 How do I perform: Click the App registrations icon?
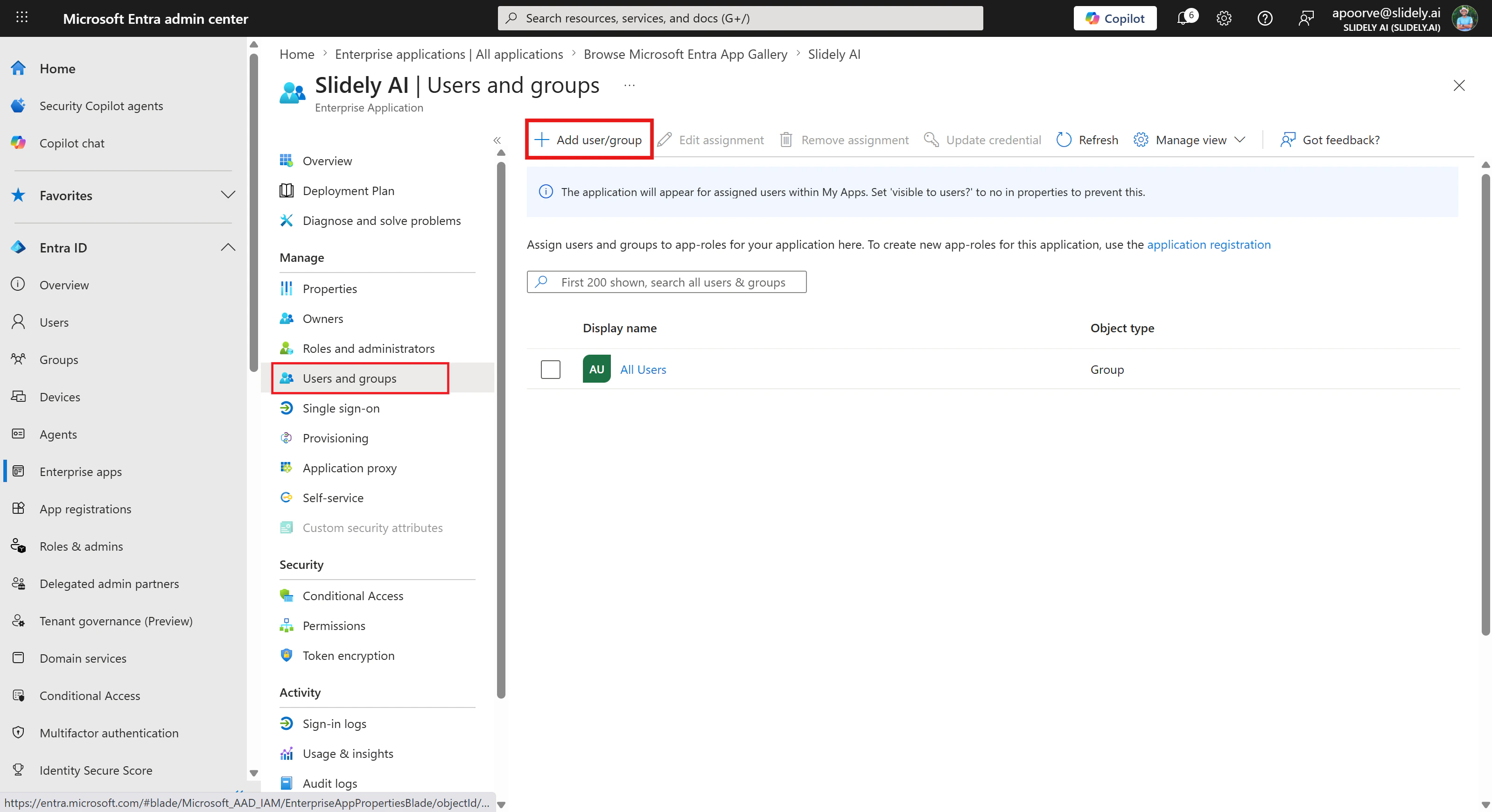[x=19, y=509]
